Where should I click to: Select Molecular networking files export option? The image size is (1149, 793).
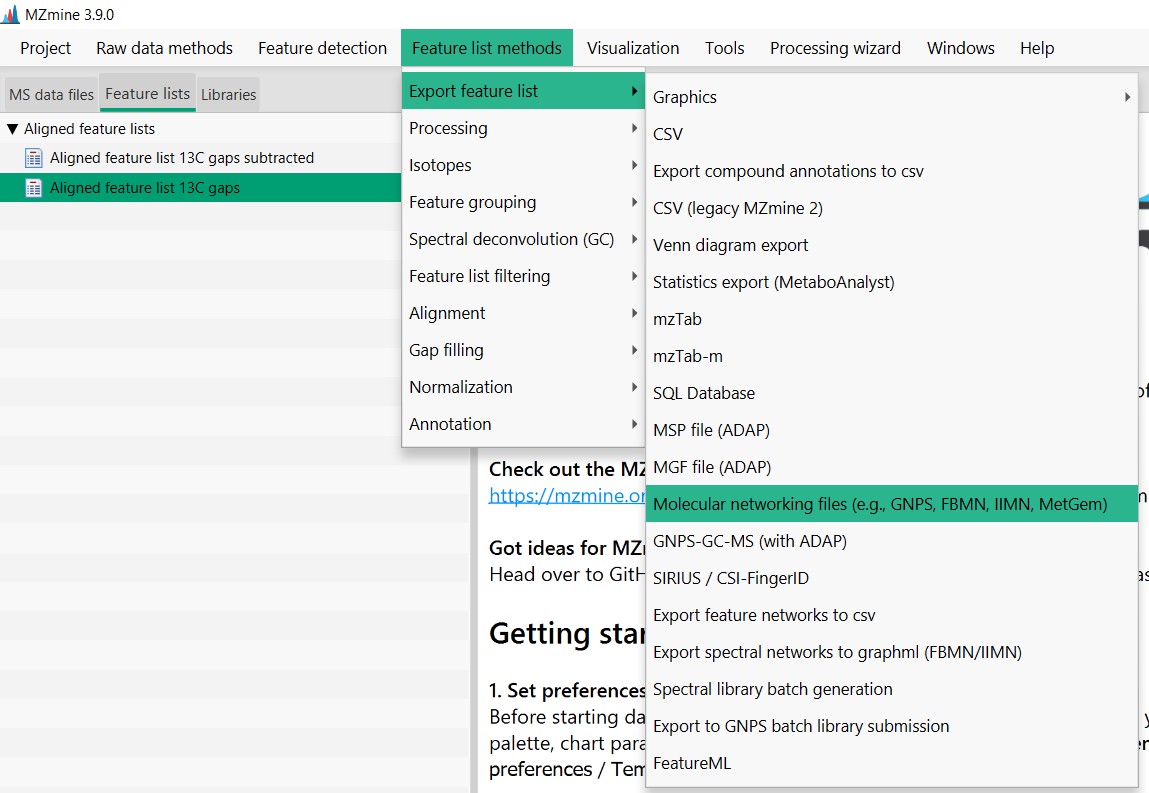point(880,504)
